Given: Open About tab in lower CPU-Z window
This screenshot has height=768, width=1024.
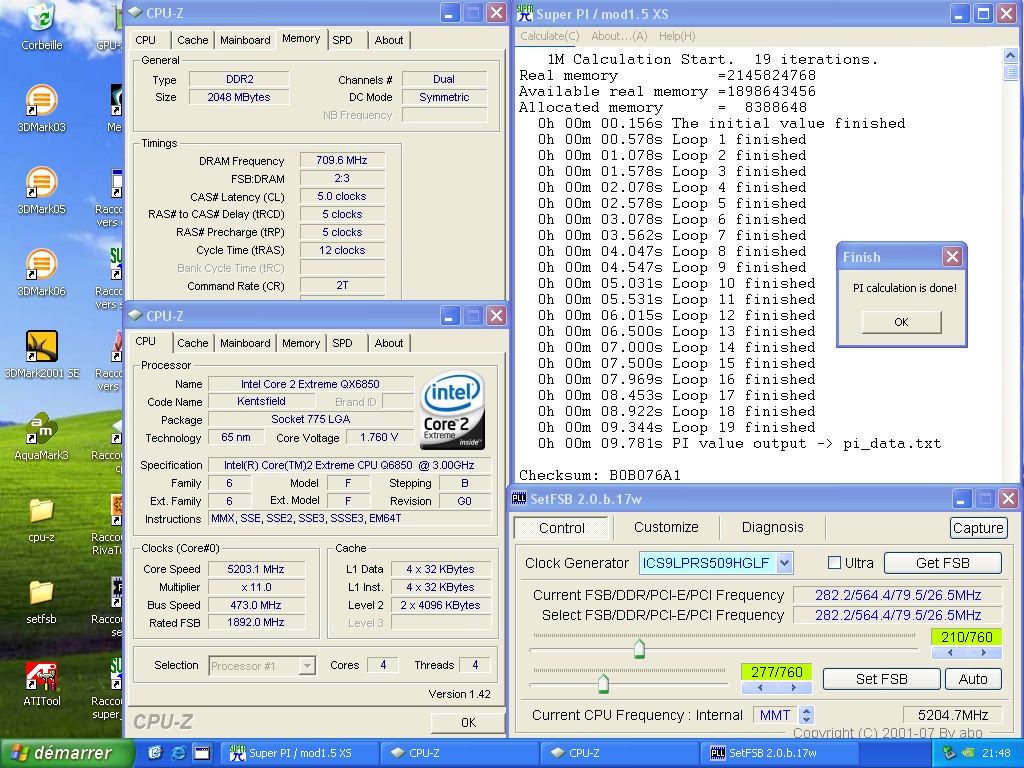Looking at the screenshot, I should 389,343.
